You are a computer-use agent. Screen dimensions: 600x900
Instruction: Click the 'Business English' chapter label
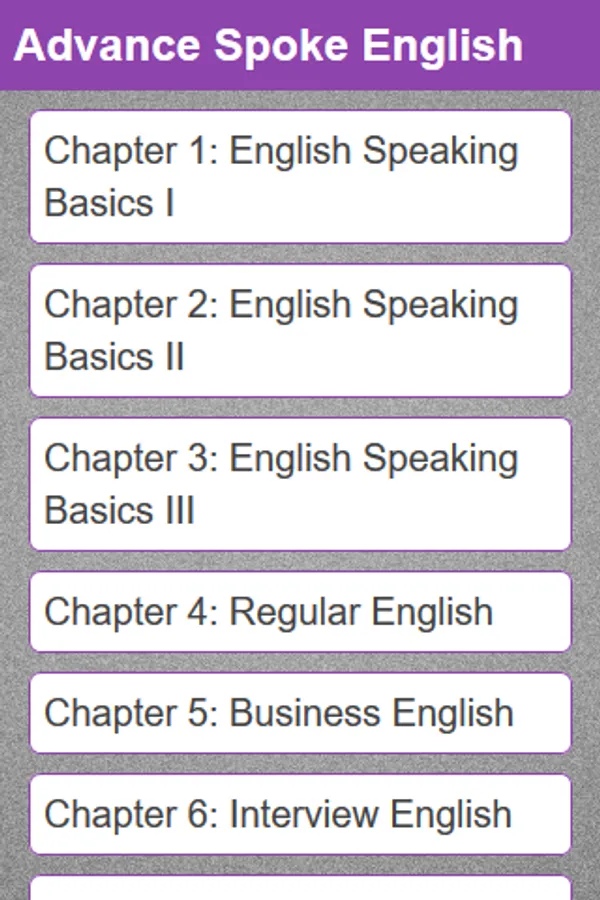point(372,713)
